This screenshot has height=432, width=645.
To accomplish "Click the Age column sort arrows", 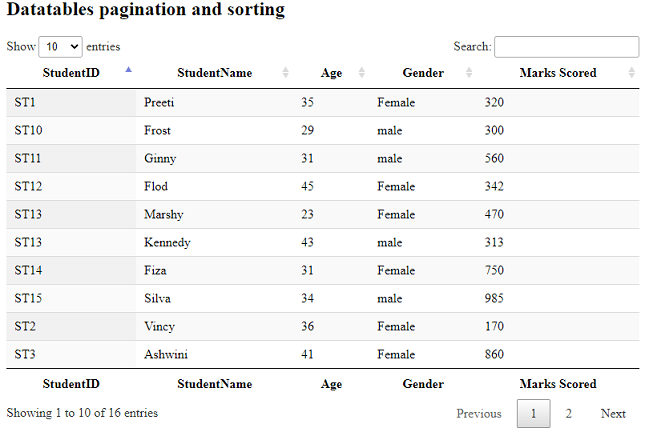I will pyautogui.click(x=362, y=73).
